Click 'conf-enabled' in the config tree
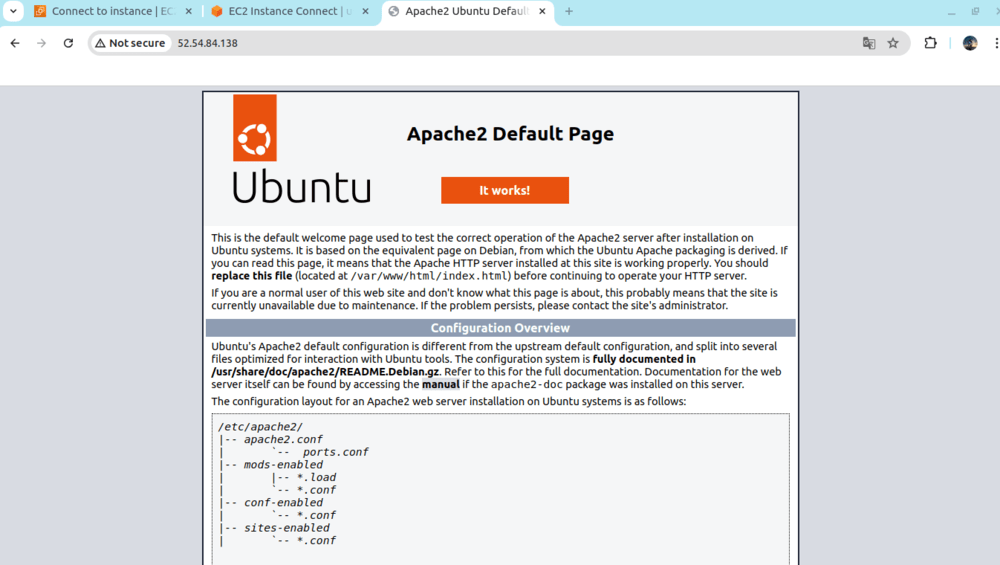Viewport: 1000px width, 565px height. click(x=283, y=503)
